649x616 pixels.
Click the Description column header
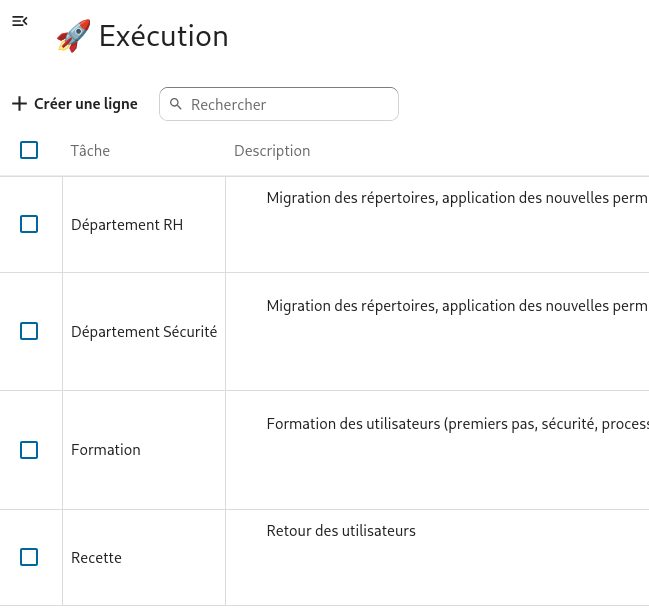point(272,151)
